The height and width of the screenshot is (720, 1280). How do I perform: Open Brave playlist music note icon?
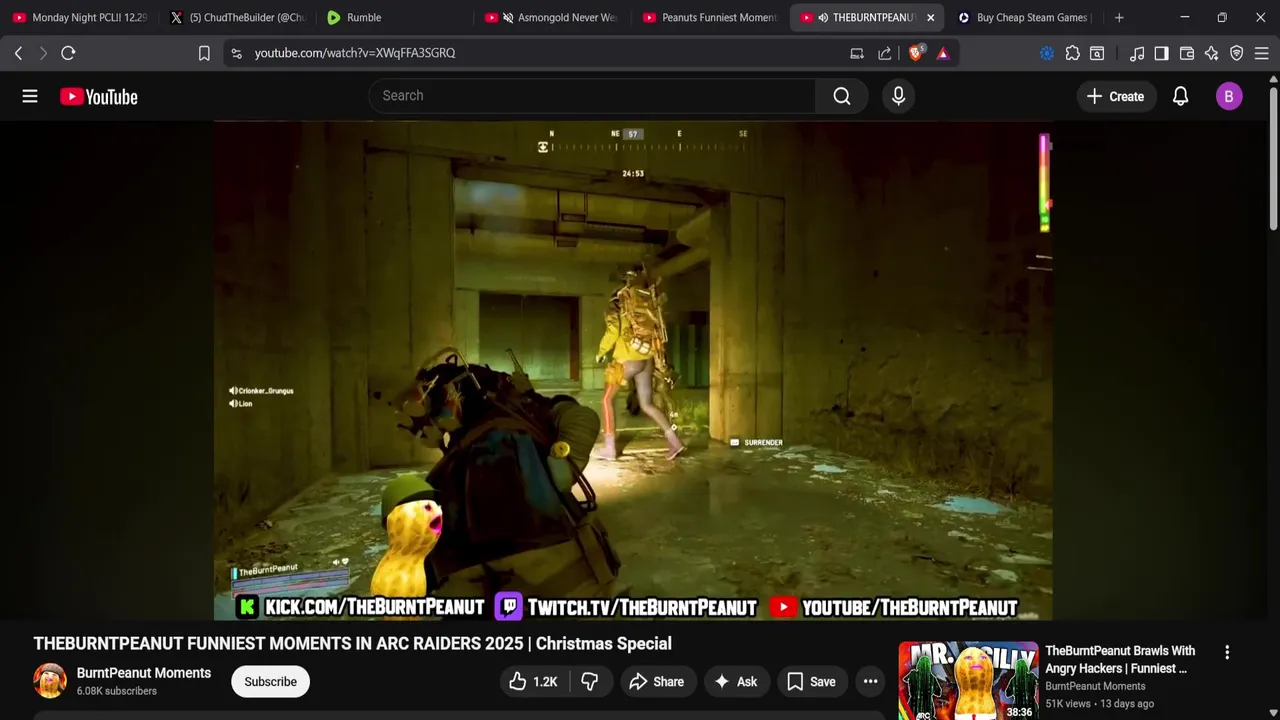(1137, 53)
